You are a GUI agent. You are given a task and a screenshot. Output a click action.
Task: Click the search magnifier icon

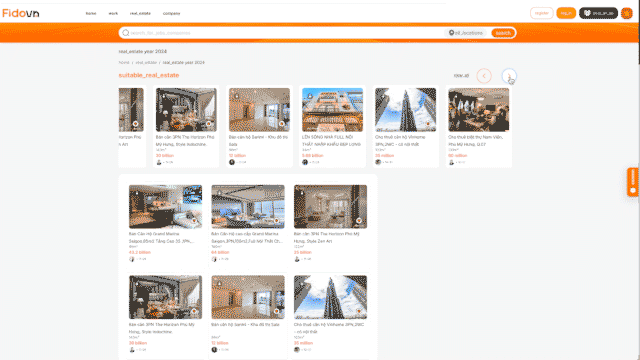pos(126,33)
